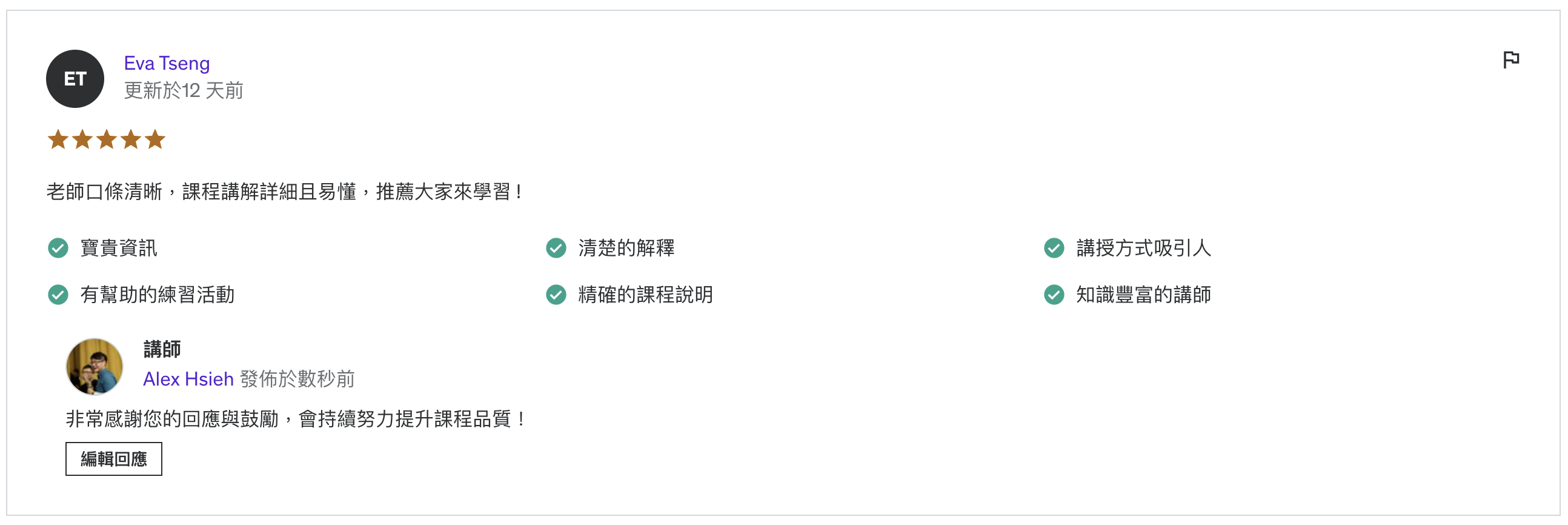
Task: Click the 編輯回應 button
Action: pos(114,458)
